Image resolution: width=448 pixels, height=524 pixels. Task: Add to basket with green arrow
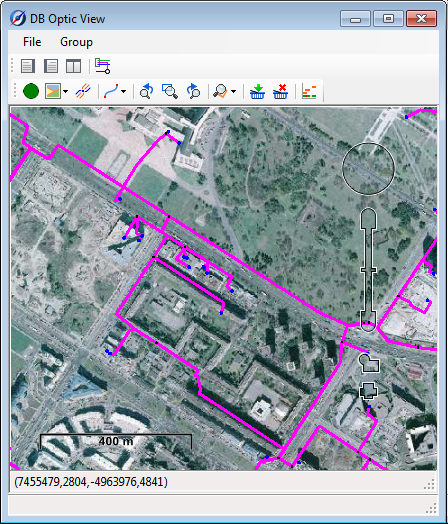(257, 91)
